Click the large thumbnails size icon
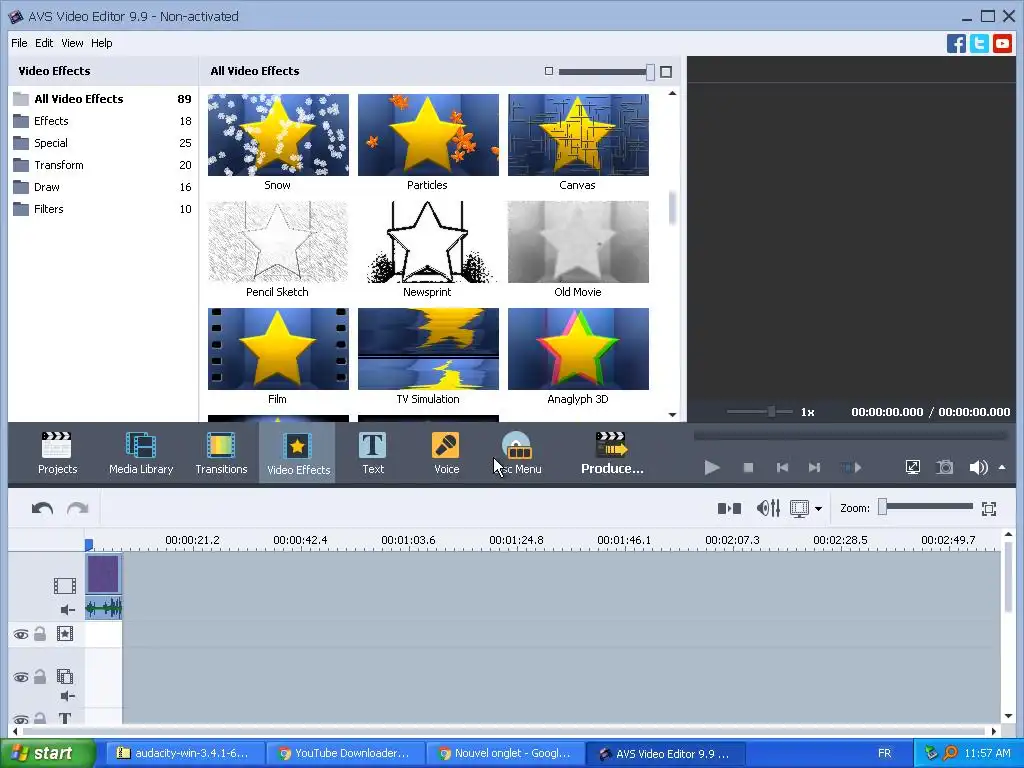The width and height of the screenshot is (1024, 768). click(x=665, y=72)
